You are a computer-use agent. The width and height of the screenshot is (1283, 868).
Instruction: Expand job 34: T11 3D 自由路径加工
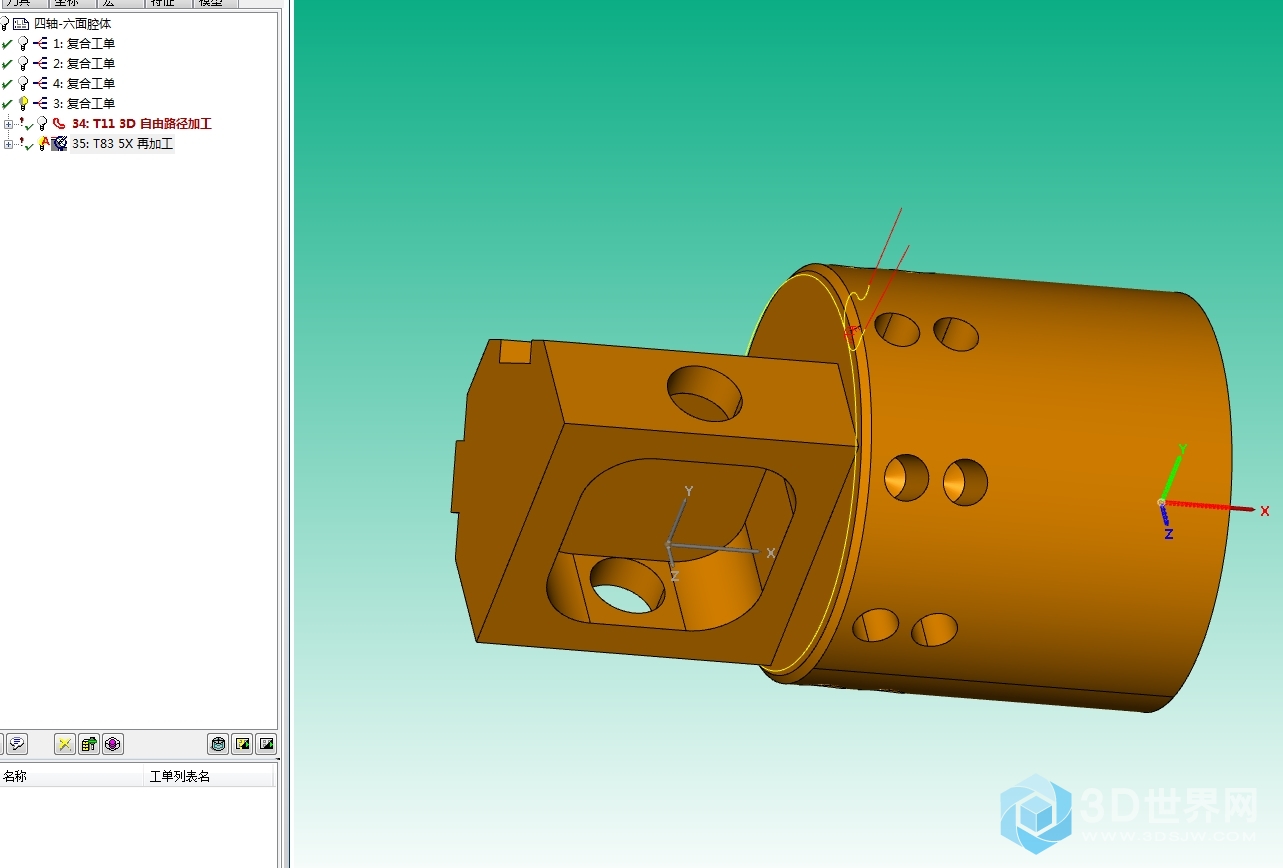(8, 124)
